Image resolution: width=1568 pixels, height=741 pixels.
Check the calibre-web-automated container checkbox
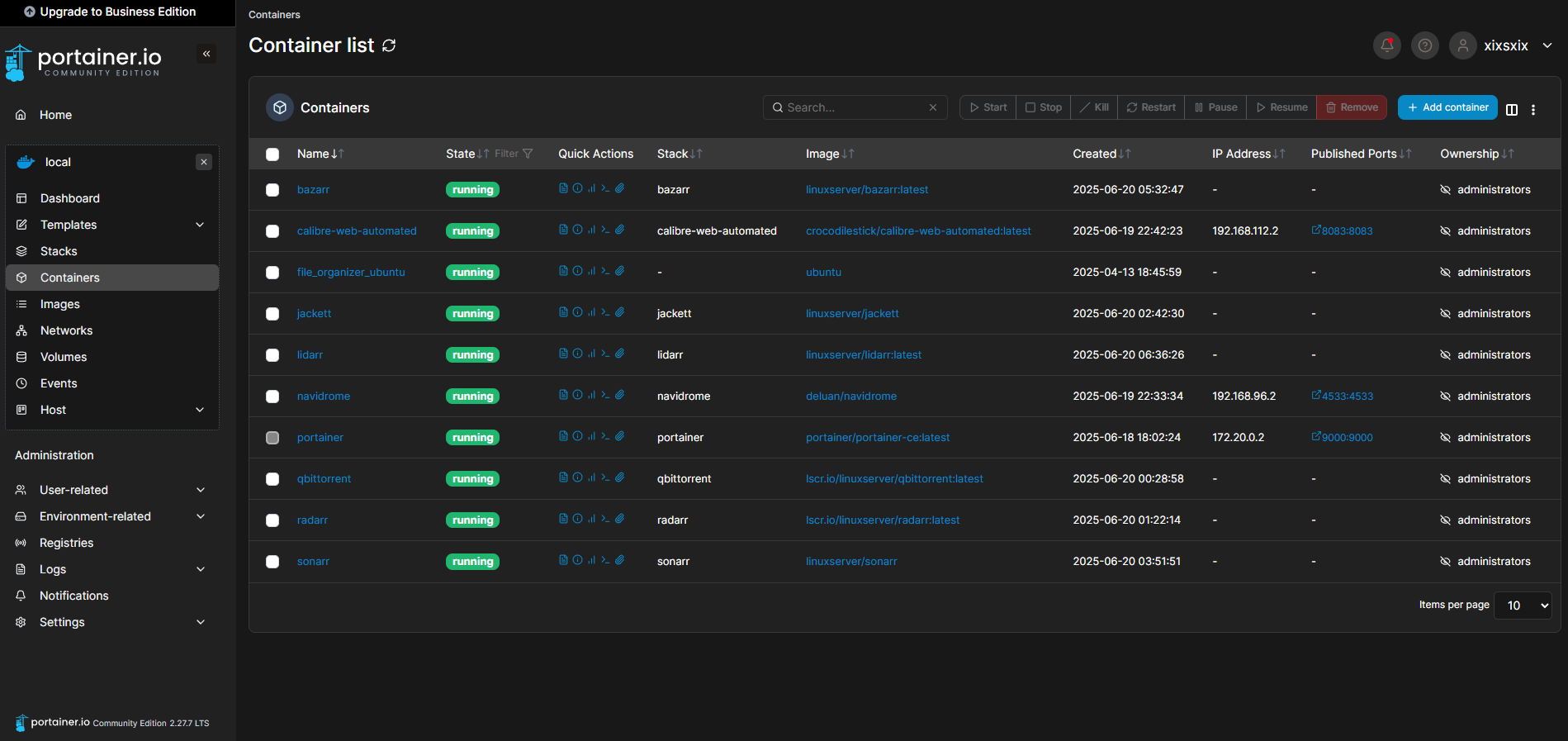click(x=272, y=231)
